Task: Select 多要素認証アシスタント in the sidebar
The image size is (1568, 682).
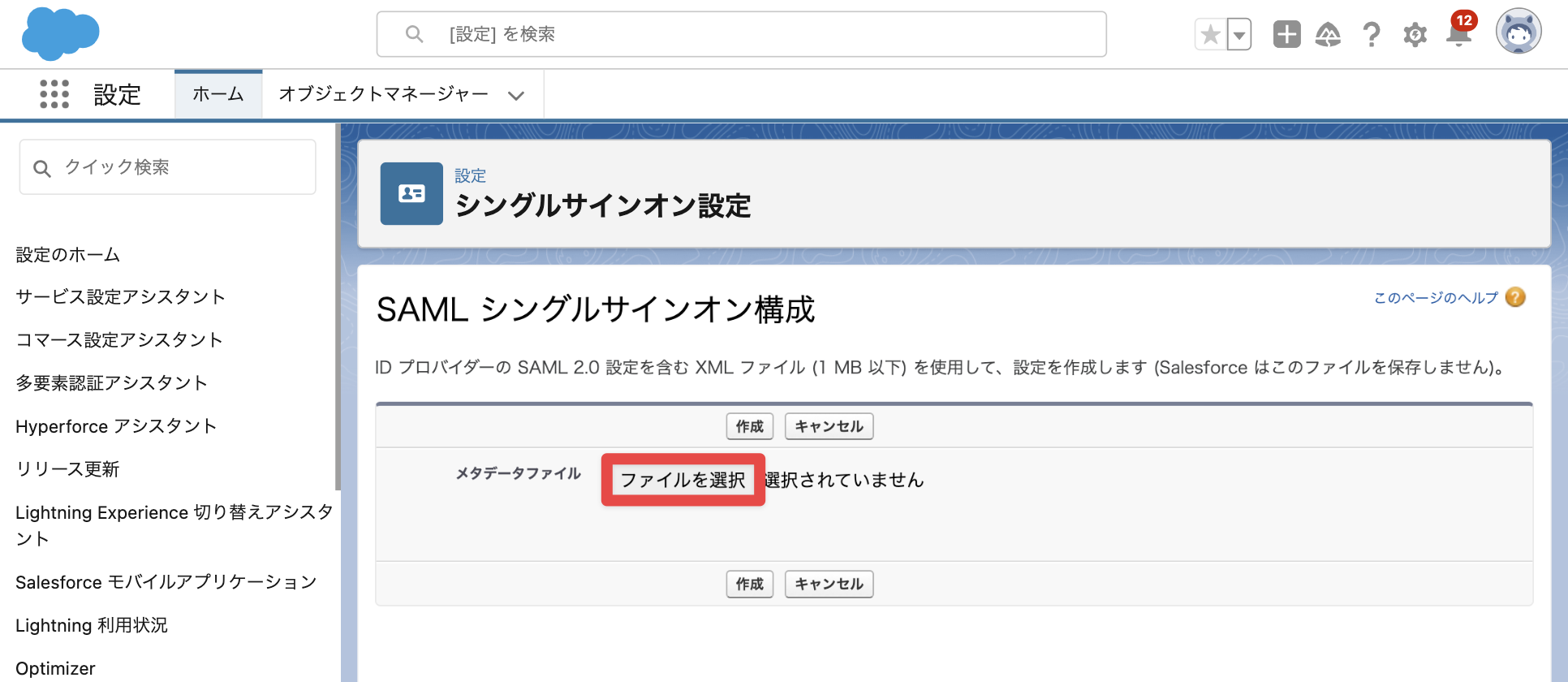Action: tap(112, 383)
